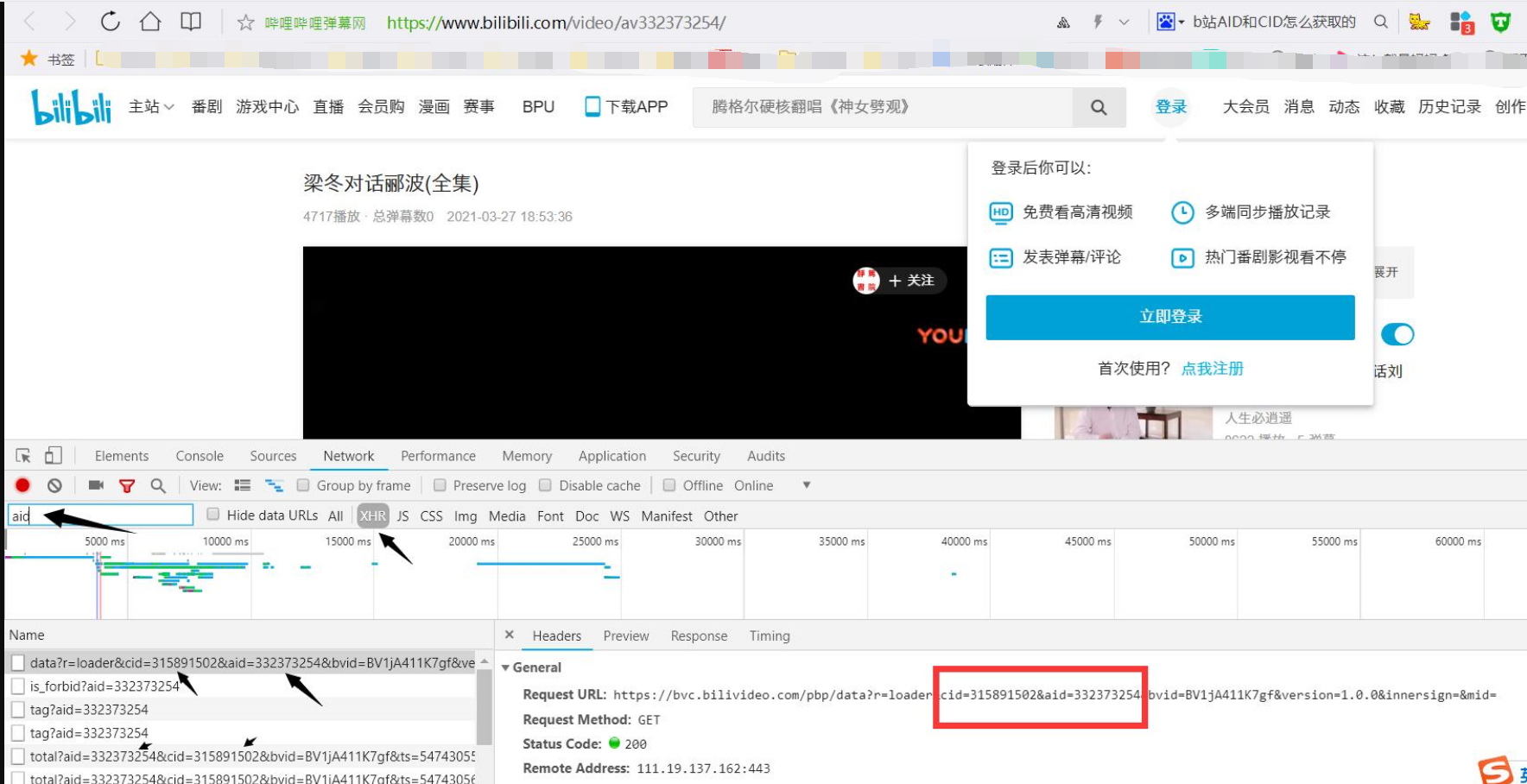Viewport: 1527px width, 784px height.
Task: Switch to large request rows view icon
Action: pyautogui.click(x=243, y=485)
